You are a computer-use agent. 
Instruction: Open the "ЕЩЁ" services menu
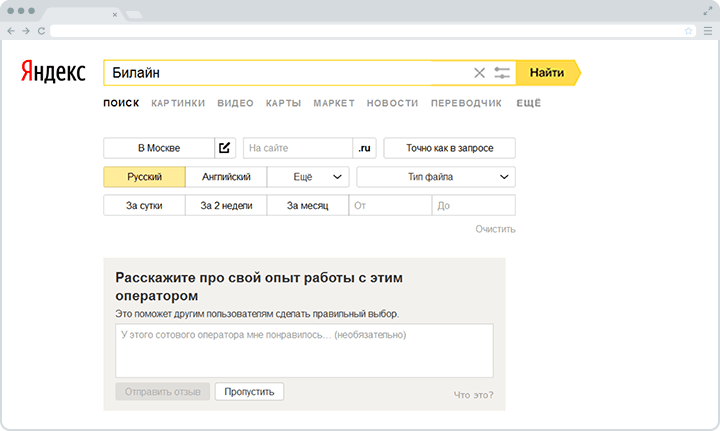point(529,103)
